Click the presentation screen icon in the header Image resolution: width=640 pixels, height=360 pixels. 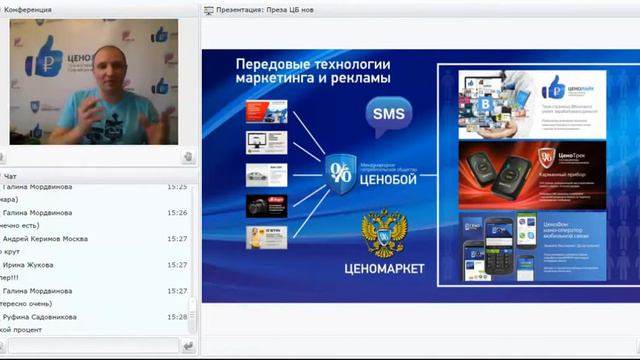[209, 10]
